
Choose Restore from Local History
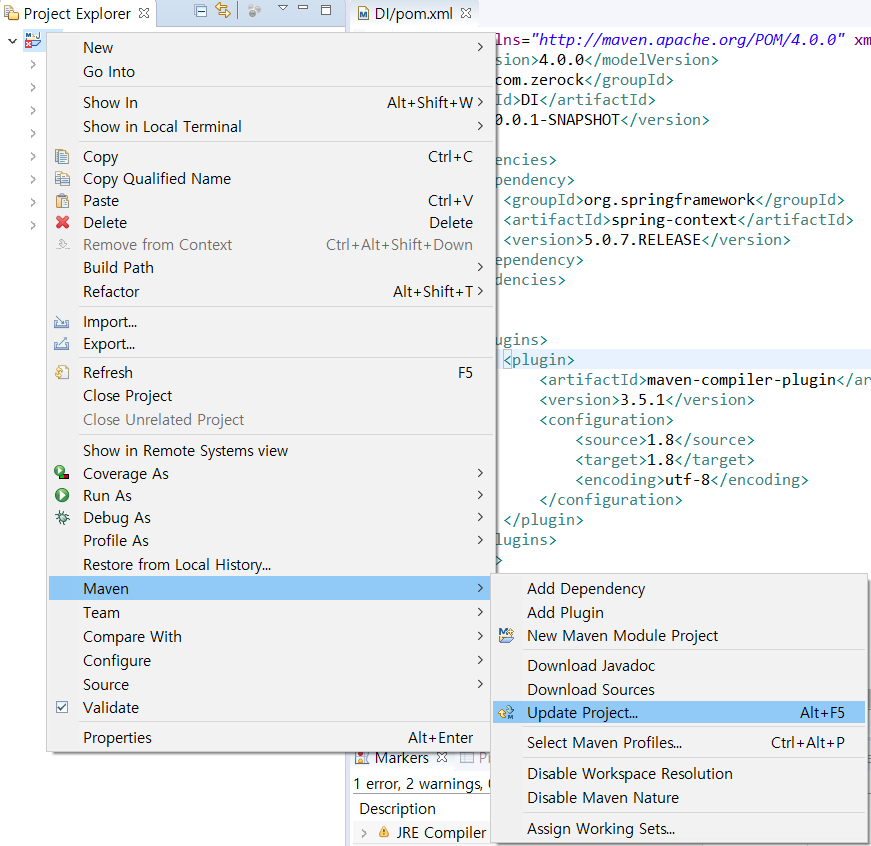point(271,564)
